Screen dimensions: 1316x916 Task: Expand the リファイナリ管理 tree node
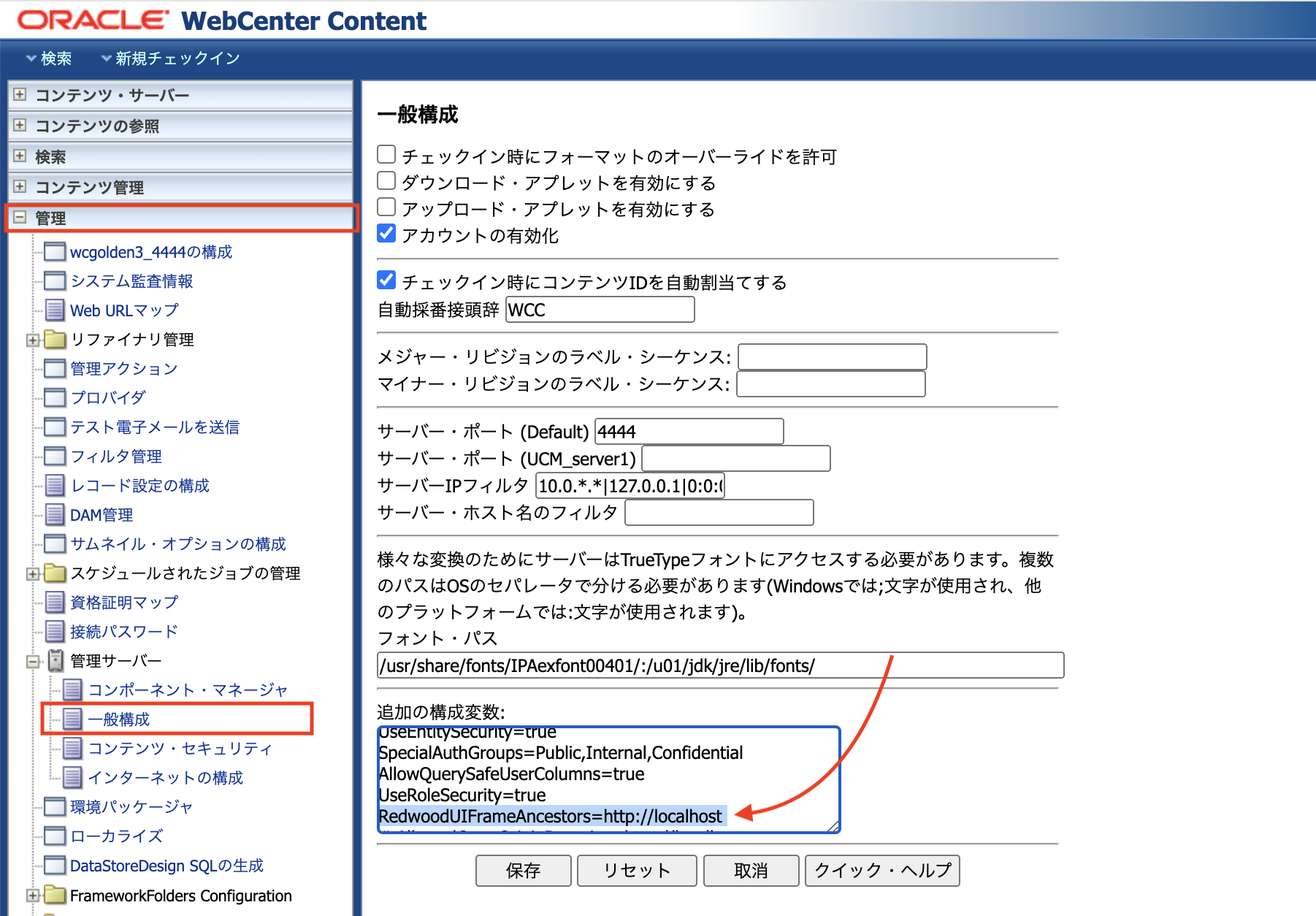32,340
